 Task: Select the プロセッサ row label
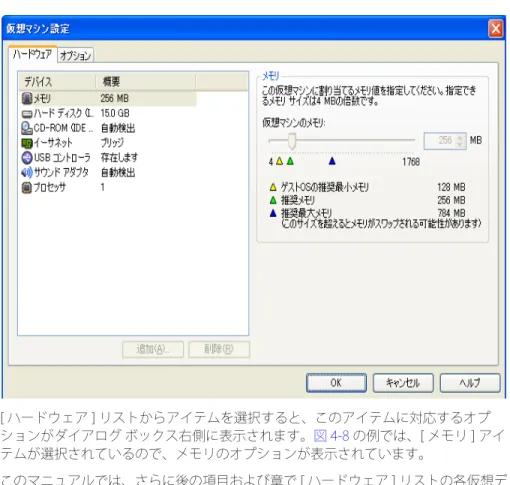coord(50,187)
